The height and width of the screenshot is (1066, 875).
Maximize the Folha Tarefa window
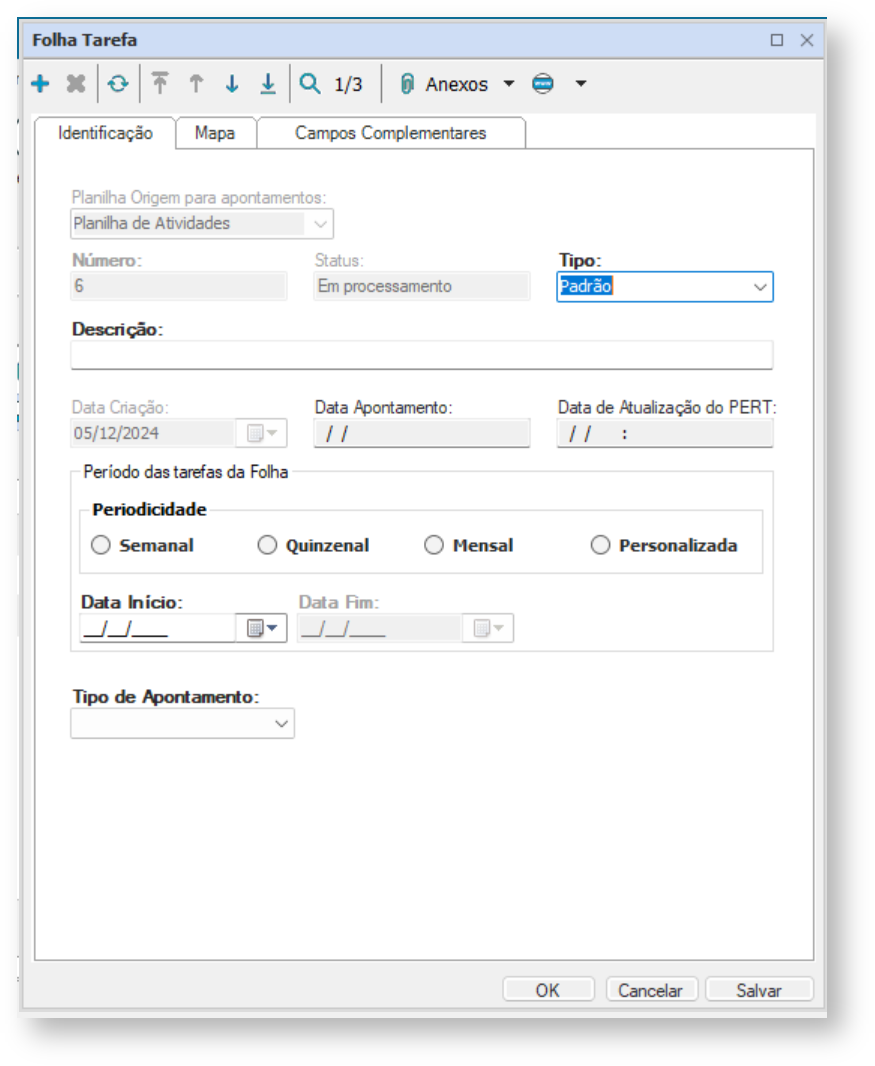(x=776, y=40)
